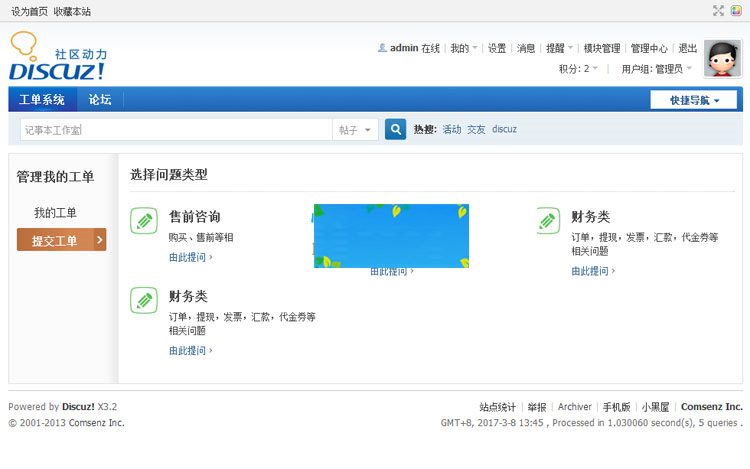Screen dimensions: 750x469
Task: Click the 退出 logout link
Action: pyautogui.click(x=688, y=48)
